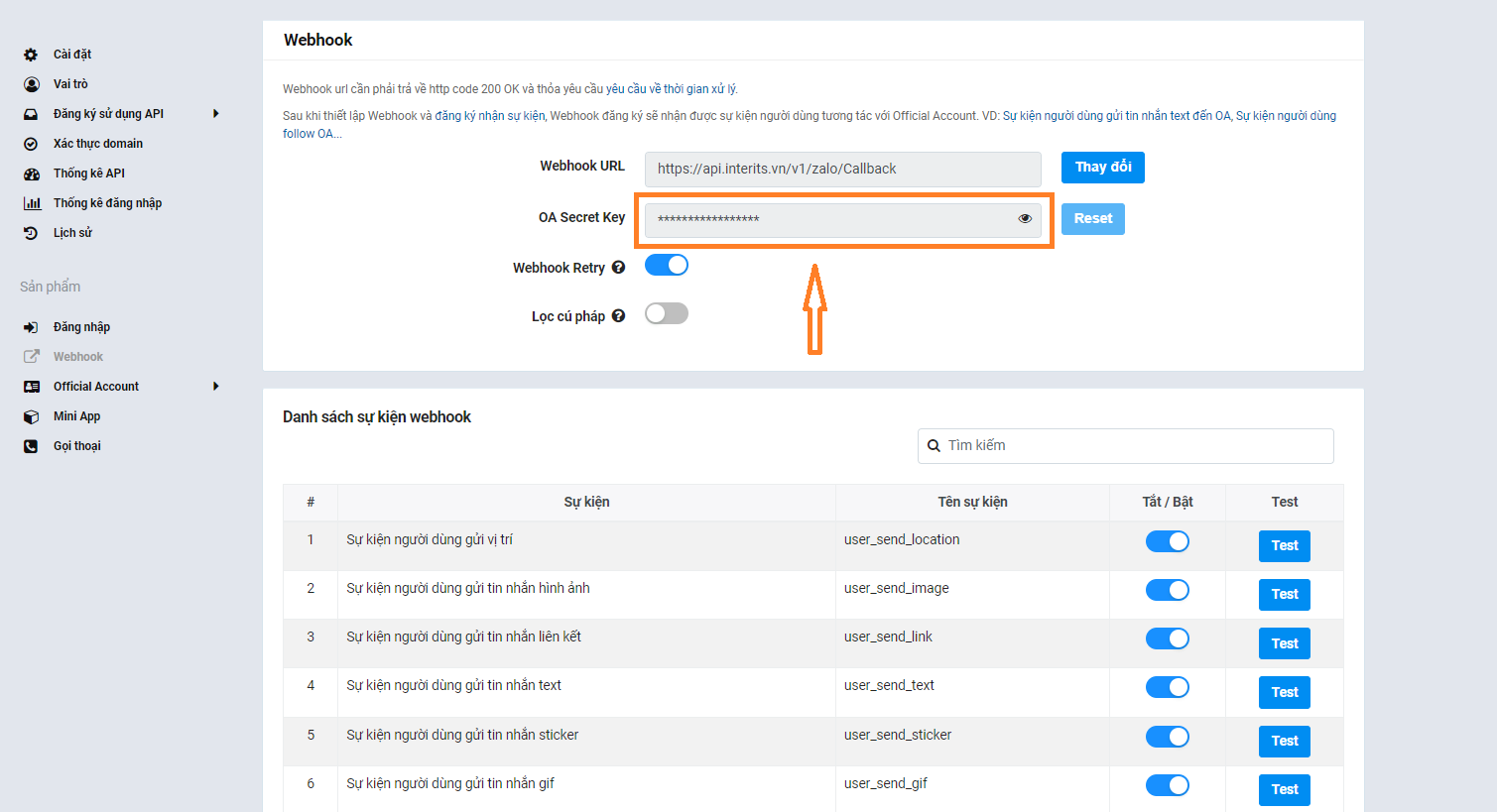1497x812 pixels.
Task: Click the Mini App cube icon
Action: tap(31, 416)
